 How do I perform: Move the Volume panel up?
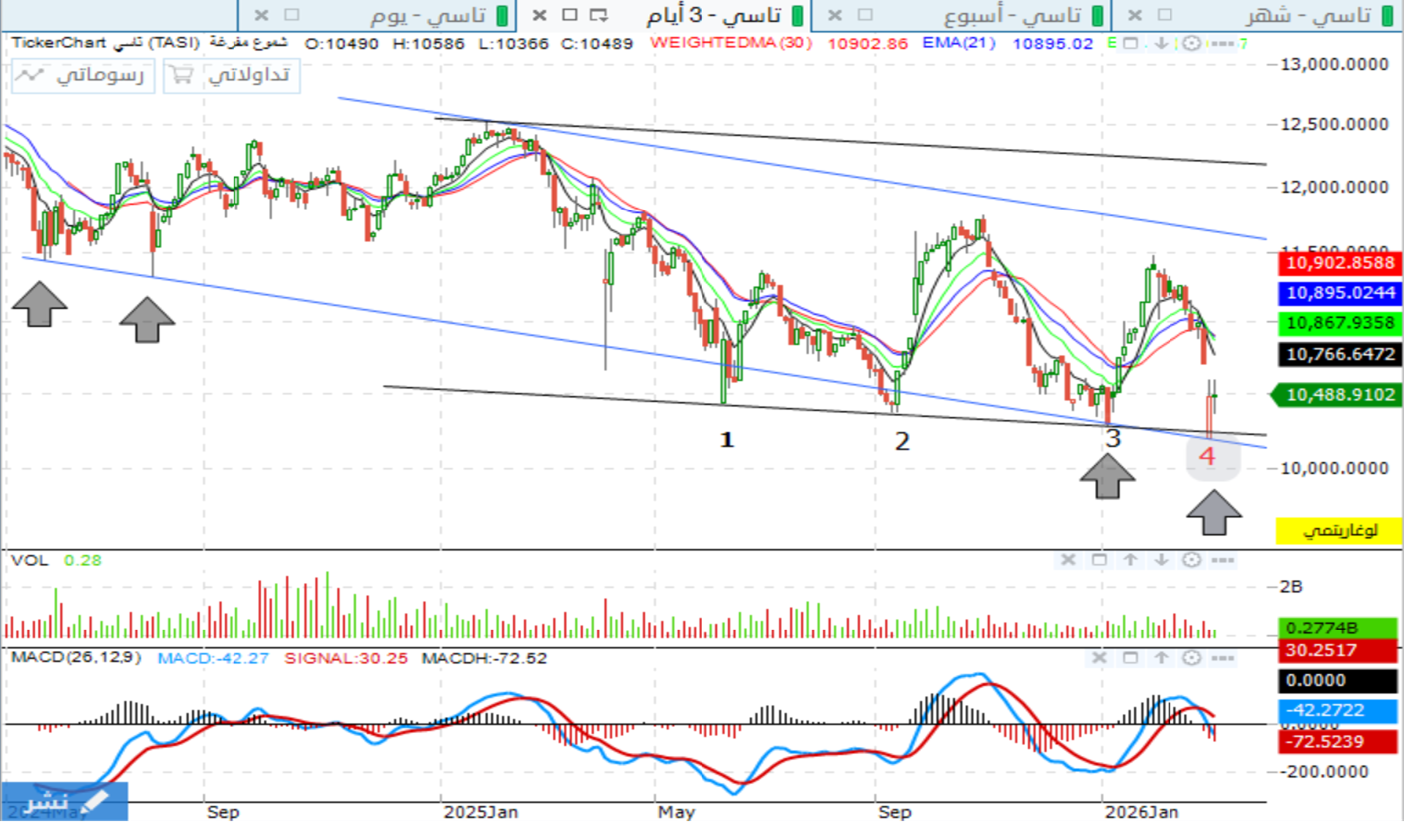click(x=1130, y=560)
